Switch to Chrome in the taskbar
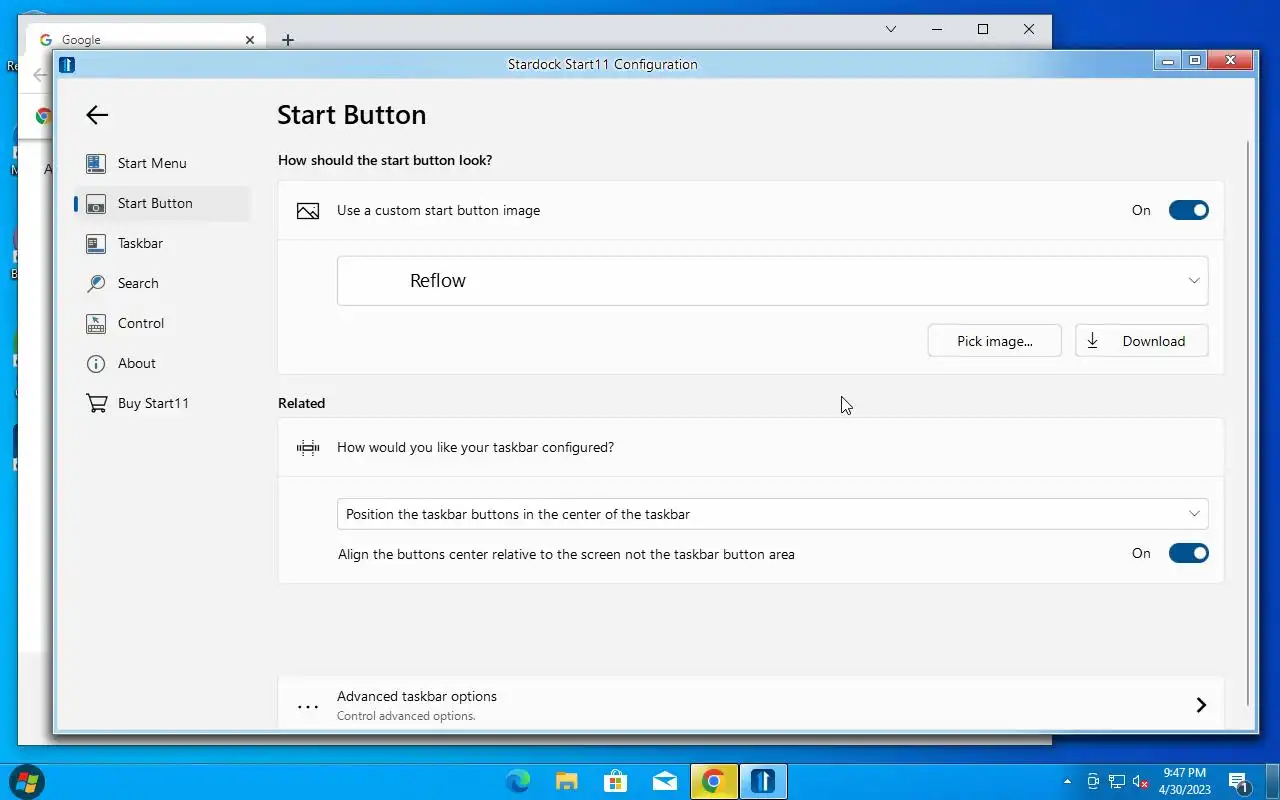The width and height of the screenshot is (1280, 800). click(x=714, y=781)
